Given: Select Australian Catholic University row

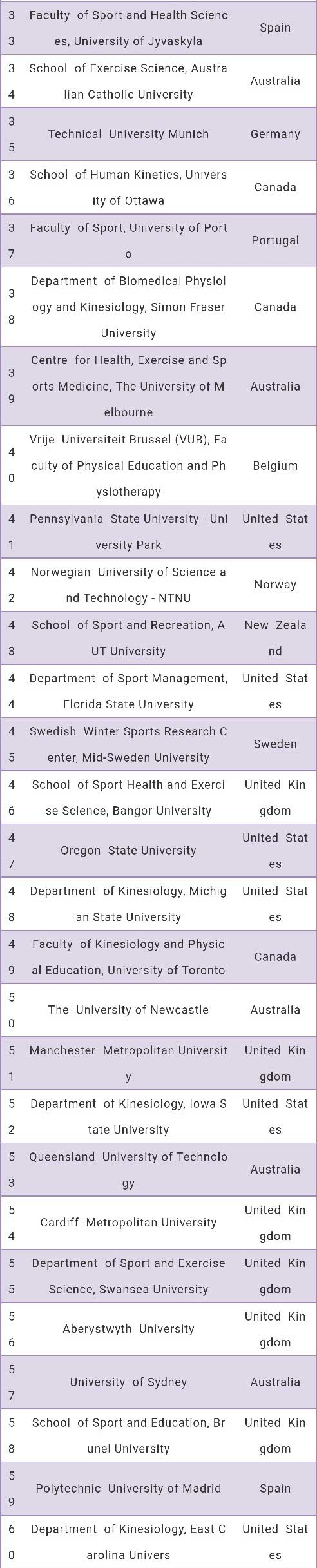Looking at the screenshot, I should click(158, 81).
